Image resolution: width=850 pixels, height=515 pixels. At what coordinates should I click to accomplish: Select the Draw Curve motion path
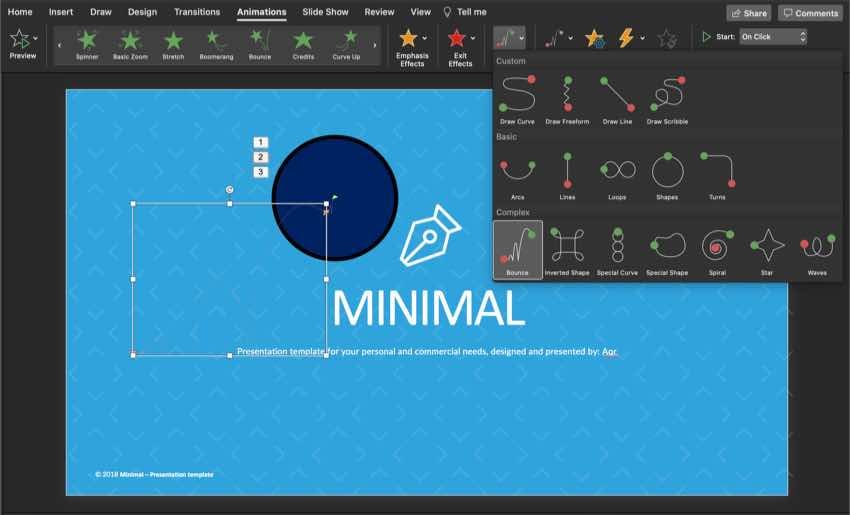[517, 98]
